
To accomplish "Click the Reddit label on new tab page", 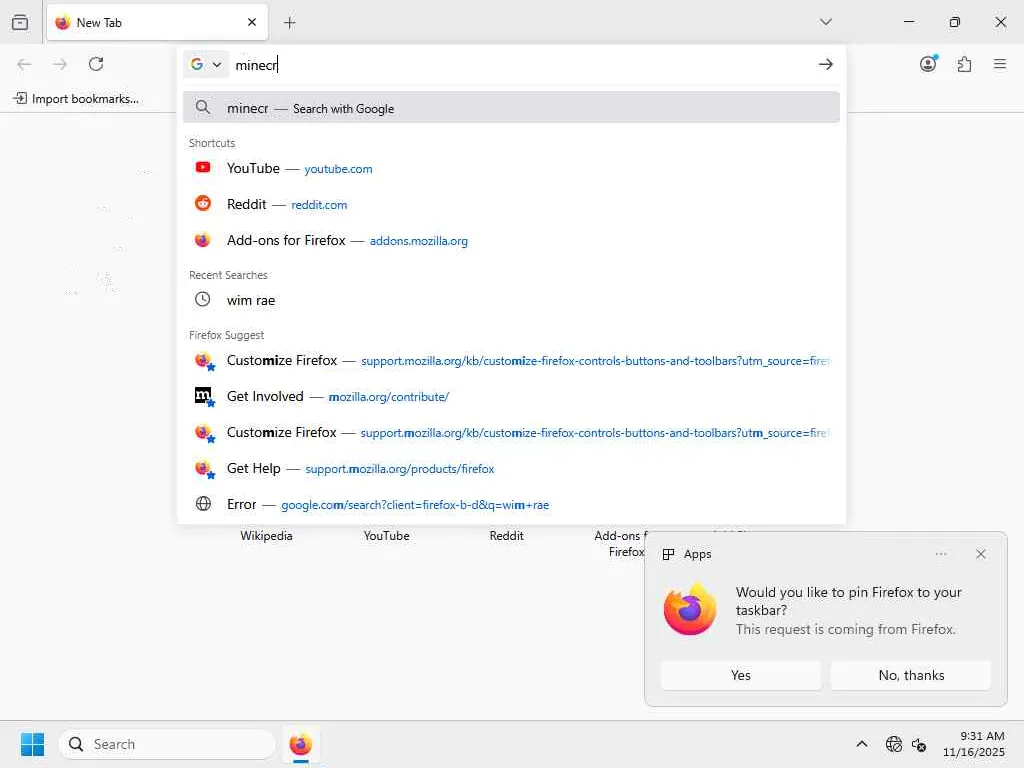I will click(507, 536).
